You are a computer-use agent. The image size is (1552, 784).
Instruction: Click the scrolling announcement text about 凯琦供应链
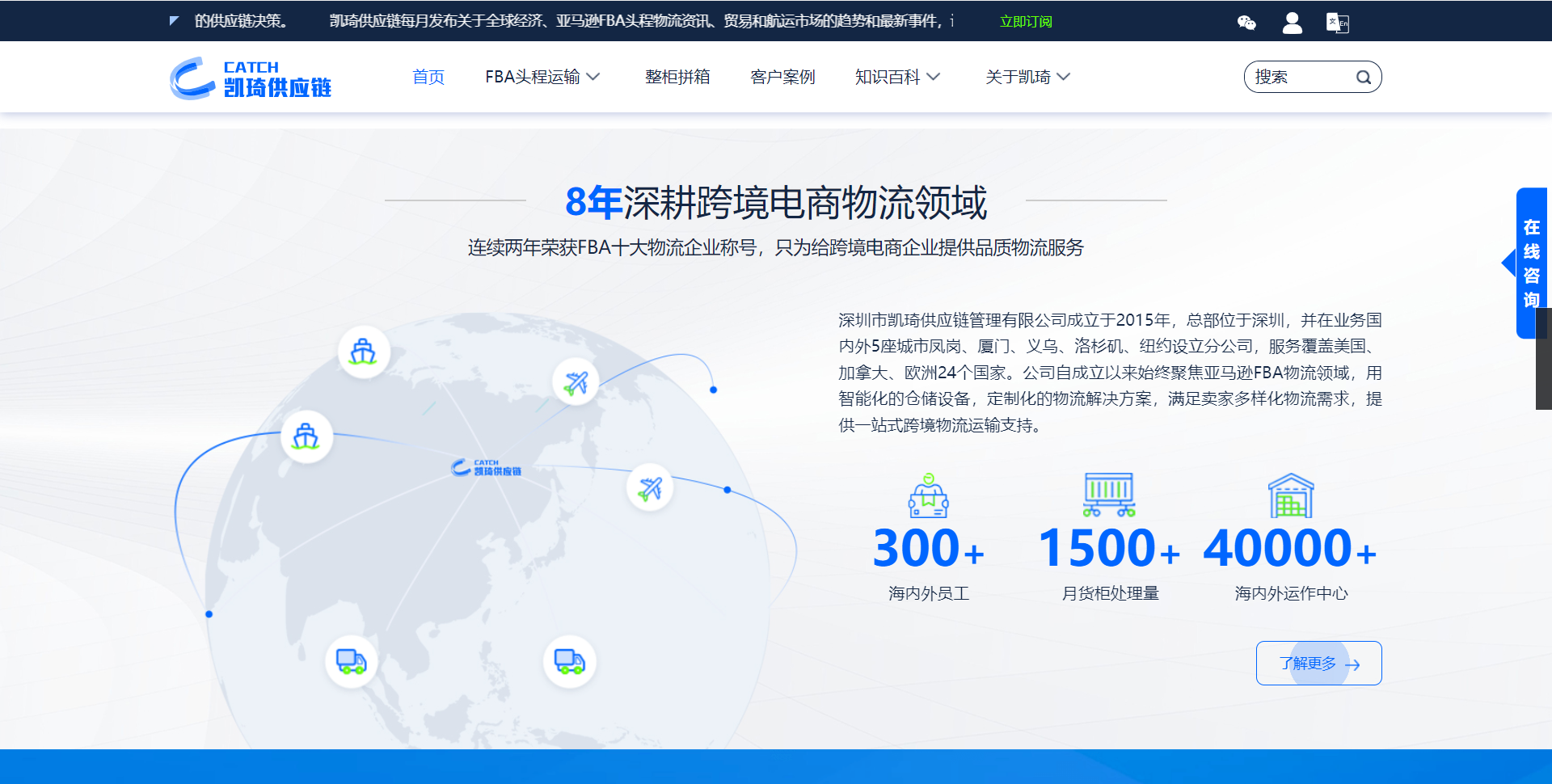(x=643, y=21)
